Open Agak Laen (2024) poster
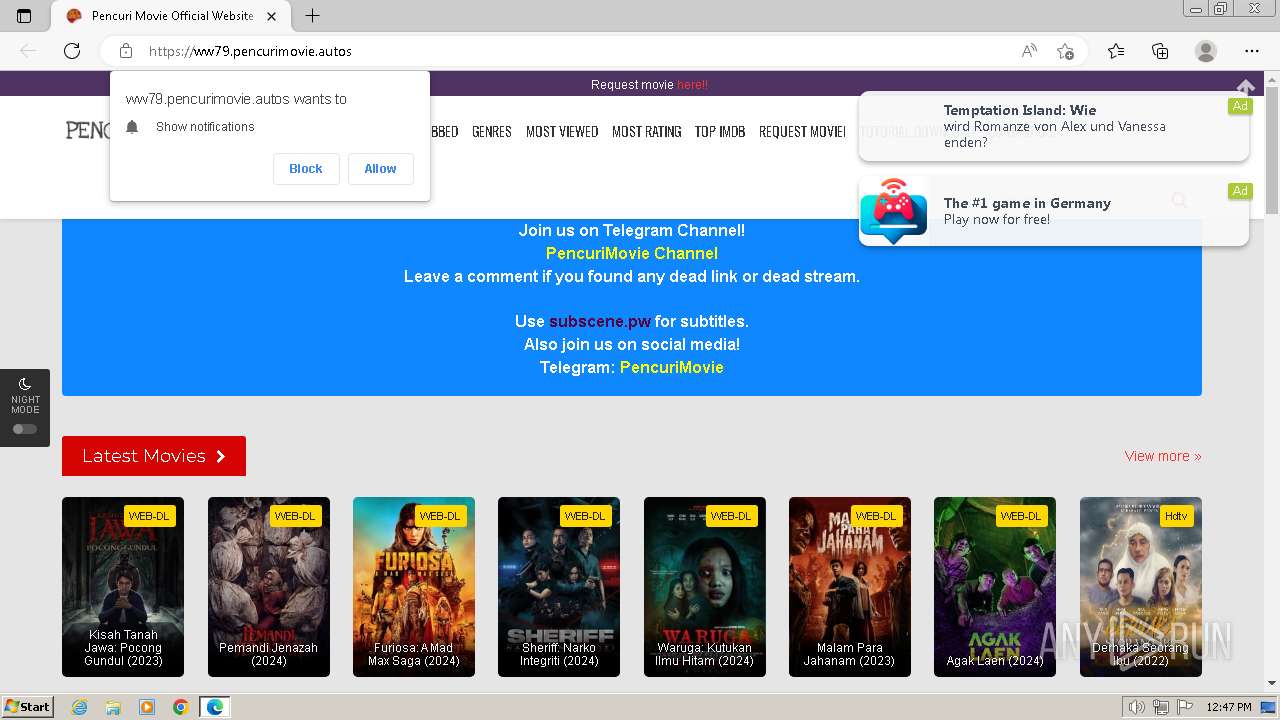The height and width of the screenshot is (720, 1280). (995, 587)
